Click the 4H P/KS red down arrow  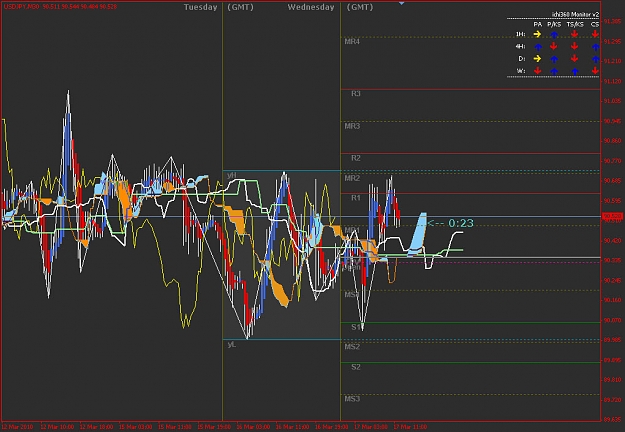(x=554, y=47)
